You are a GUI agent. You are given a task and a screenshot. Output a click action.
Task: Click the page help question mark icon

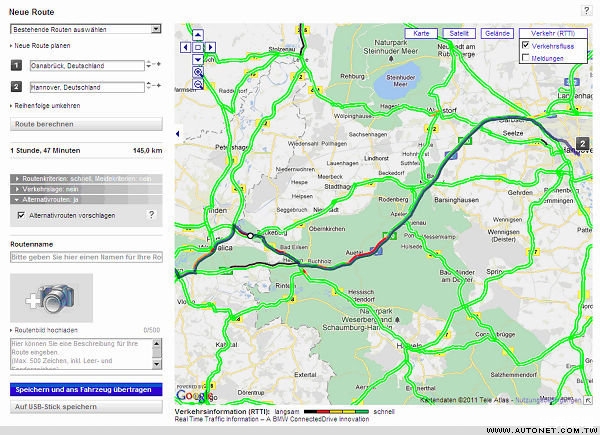(586, 10)
